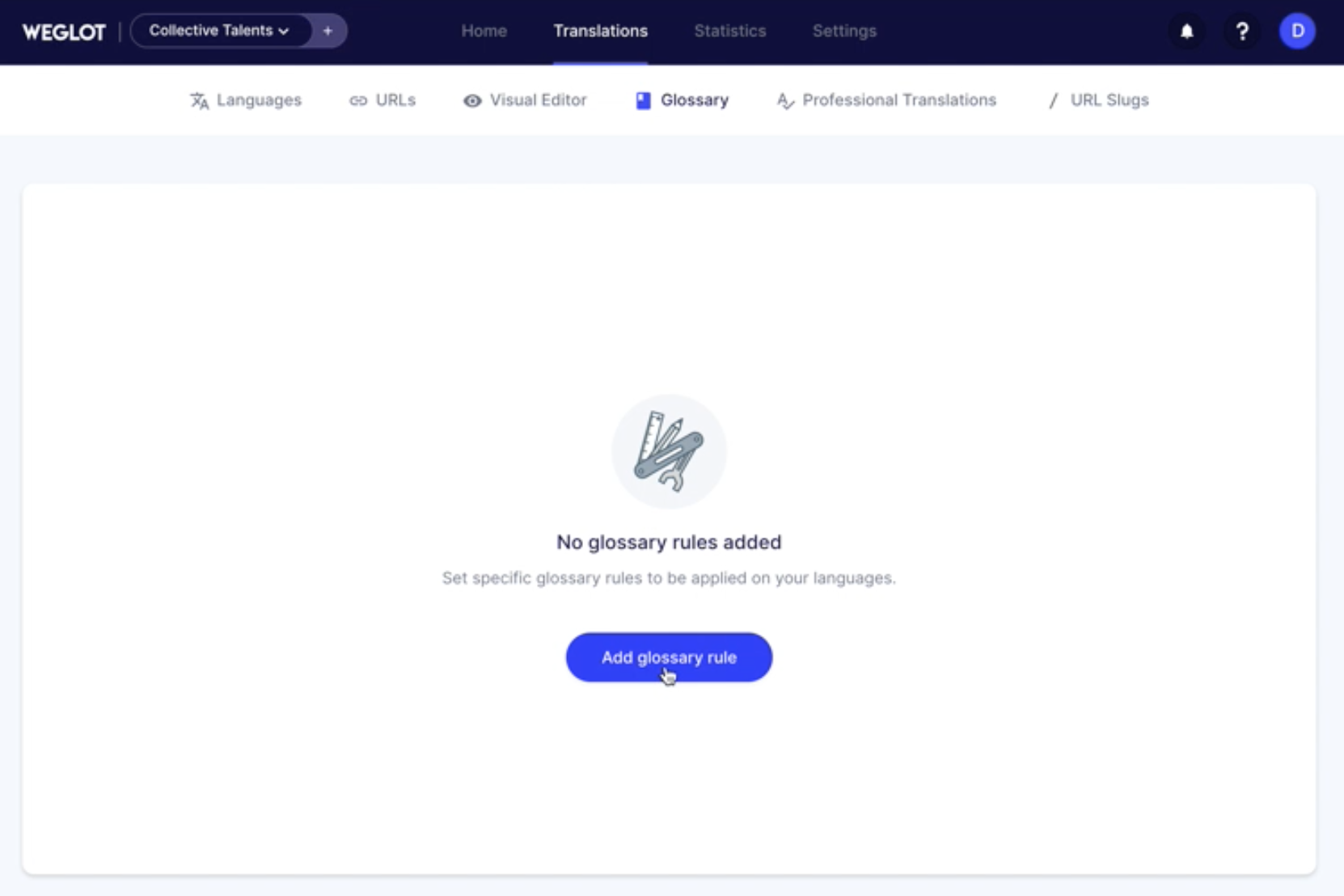The height and width of the screenshot is (896, 1344).
Task: Switch to the Languages tab
Action: (x=246, y=100)
